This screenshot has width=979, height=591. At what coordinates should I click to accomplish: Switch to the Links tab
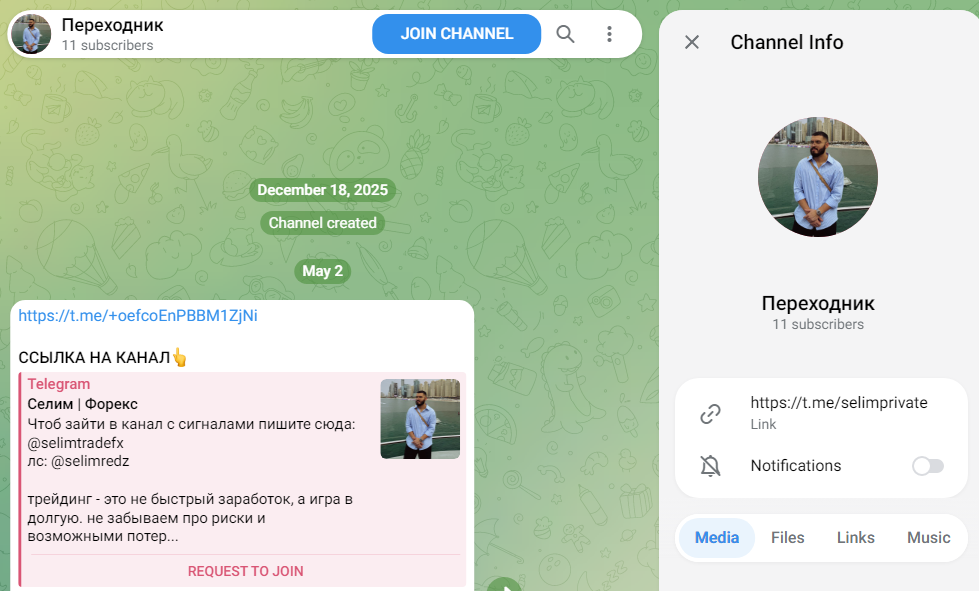pos(855,537)
